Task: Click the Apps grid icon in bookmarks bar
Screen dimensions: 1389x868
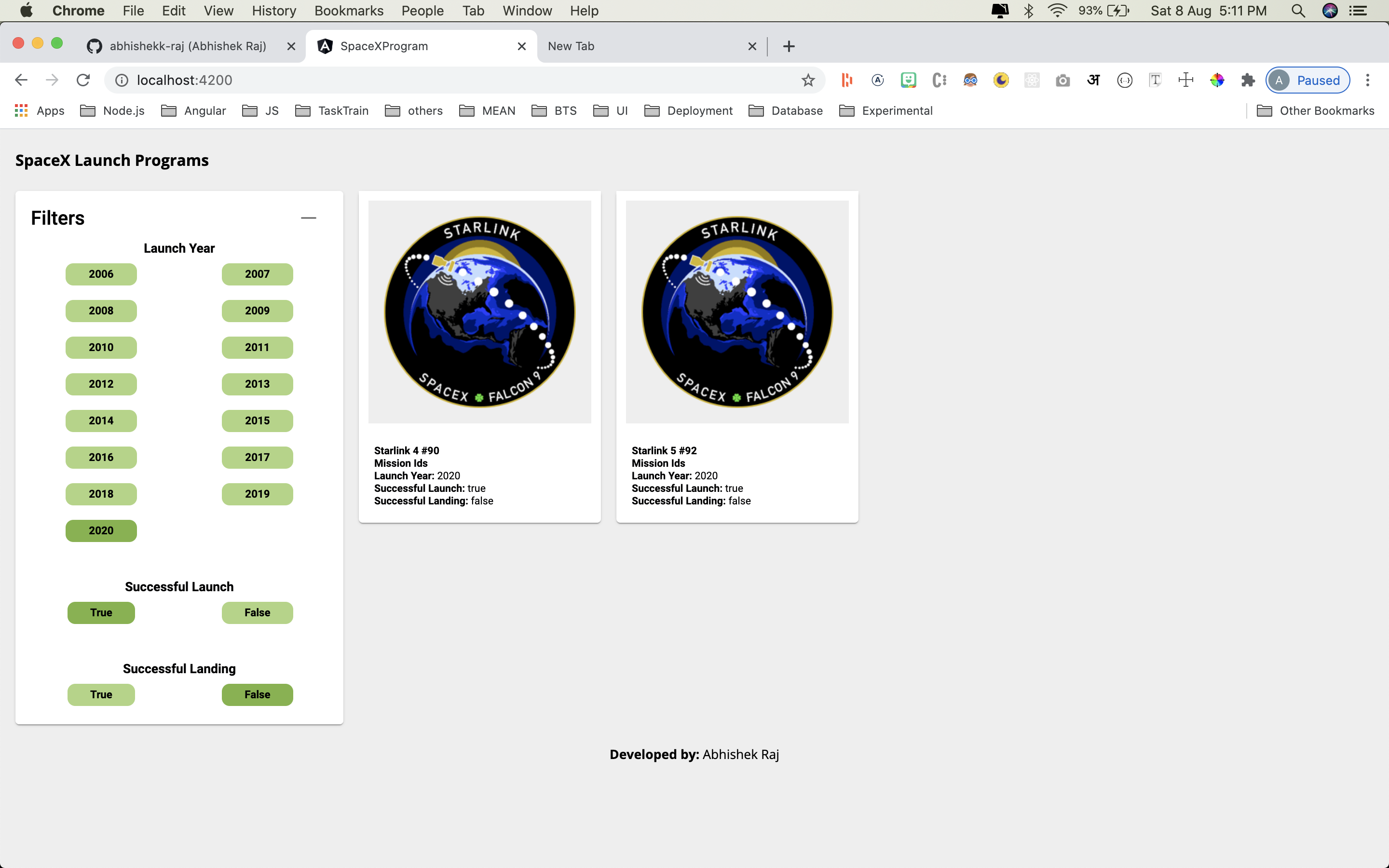Action: [x=21, y=111]
